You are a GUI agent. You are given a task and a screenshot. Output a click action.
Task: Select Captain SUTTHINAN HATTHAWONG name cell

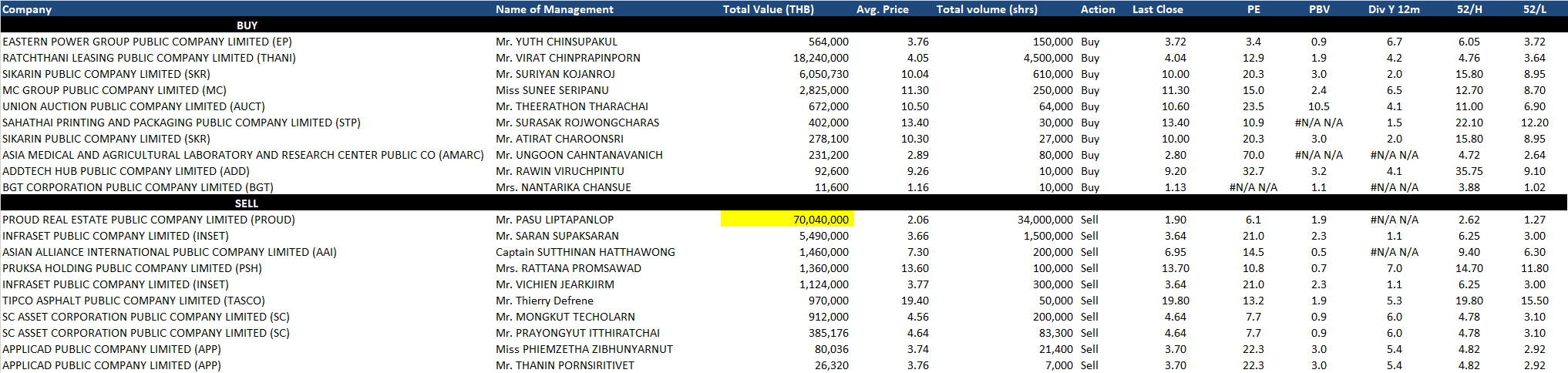tap(585, 252)
